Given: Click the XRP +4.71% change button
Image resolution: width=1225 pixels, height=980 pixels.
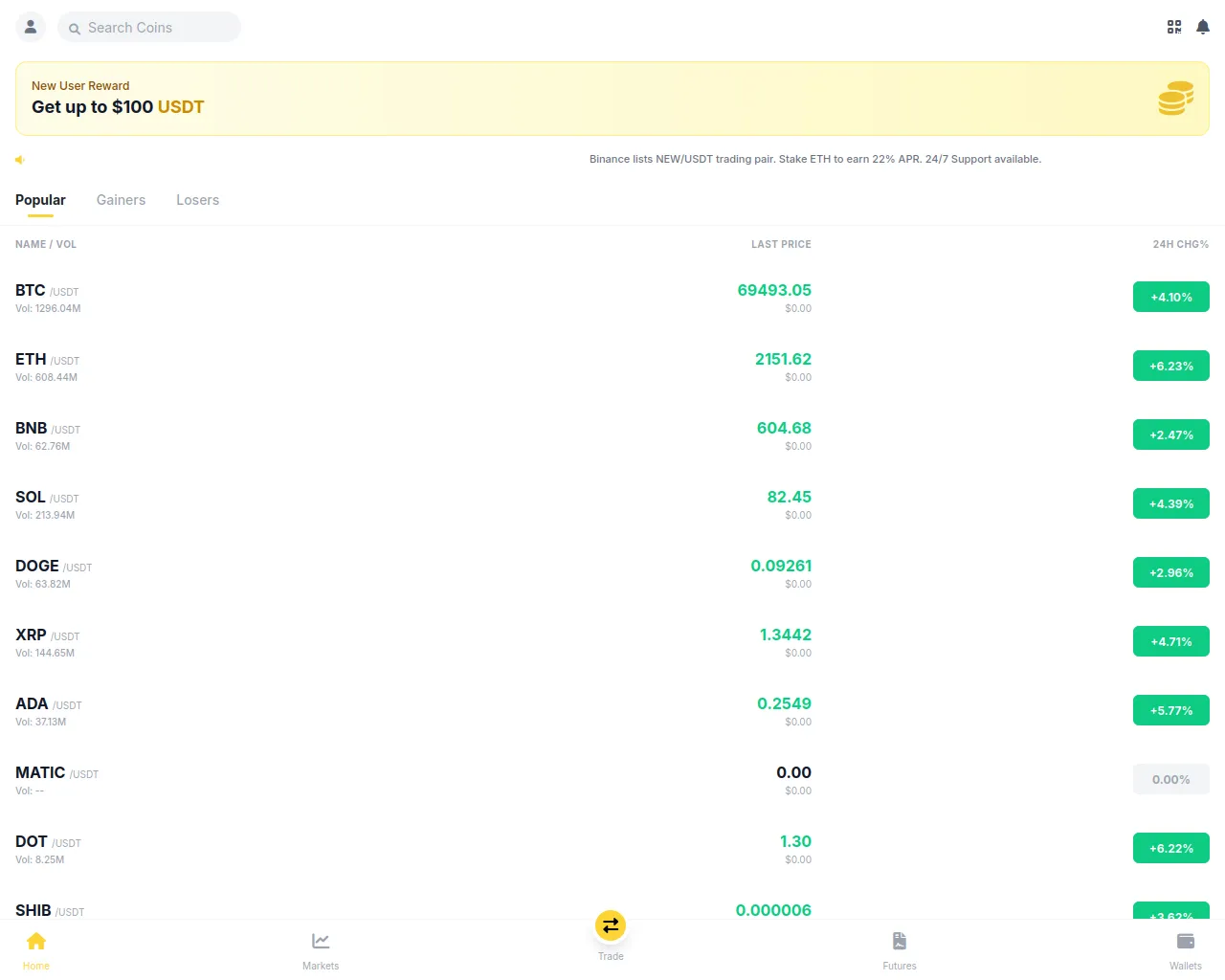Looking at the screenshot, I should pyautogui.click(x=1171, y=641).
